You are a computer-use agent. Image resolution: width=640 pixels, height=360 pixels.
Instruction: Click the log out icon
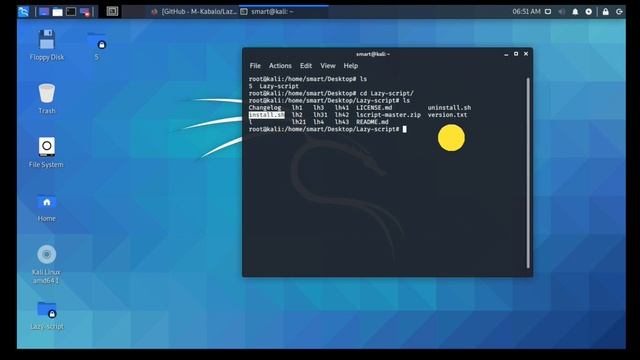(x=619, y=11)
